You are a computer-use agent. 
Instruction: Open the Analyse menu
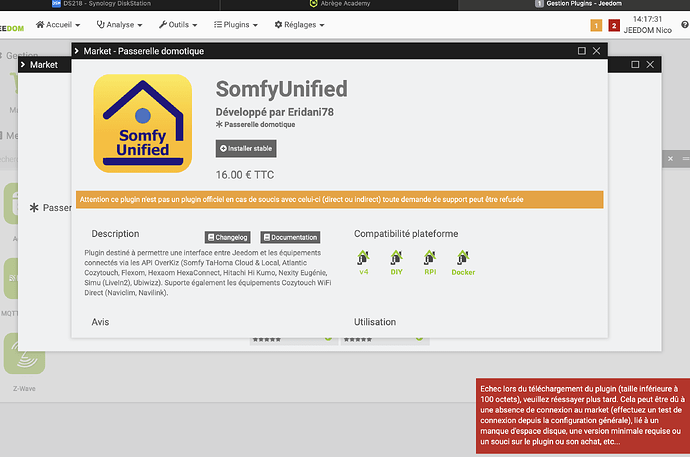coord(119,25)
